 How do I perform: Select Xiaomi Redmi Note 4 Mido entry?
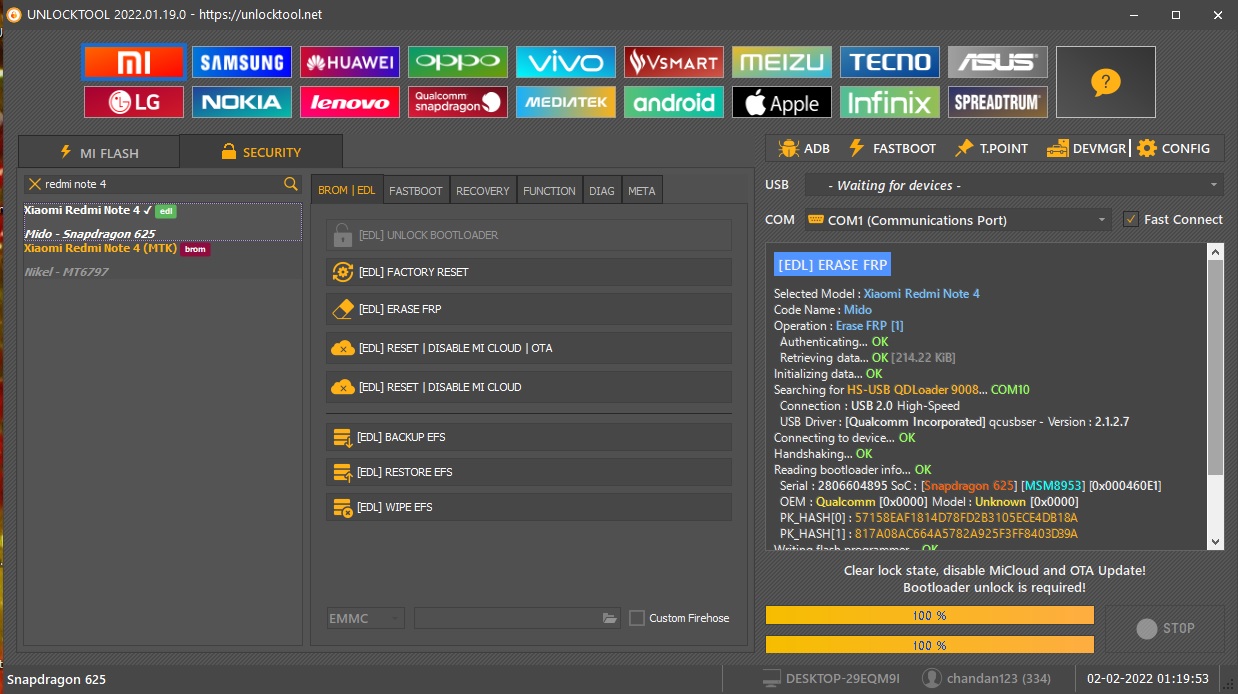(x=162, y=222)
